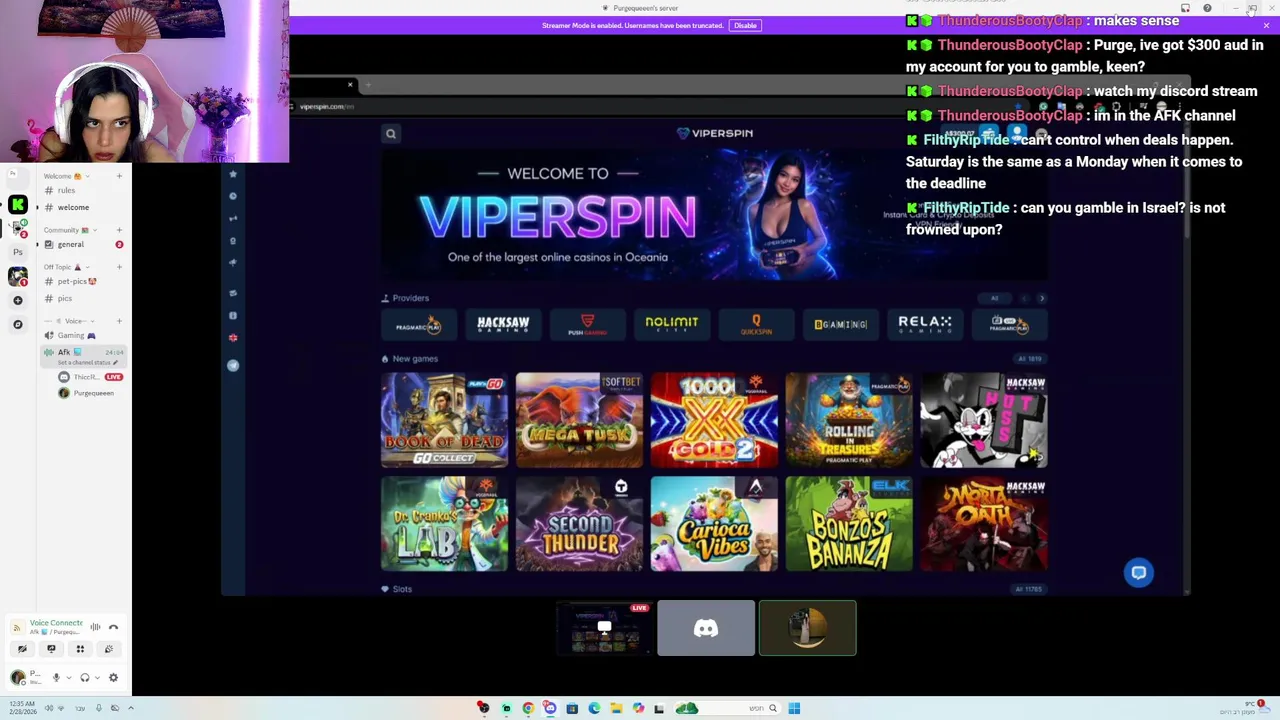Open Bonzo's Bananza game thumbnail
The width and height of the screenshot is (1280, 720).
click(x=849, y=524)
